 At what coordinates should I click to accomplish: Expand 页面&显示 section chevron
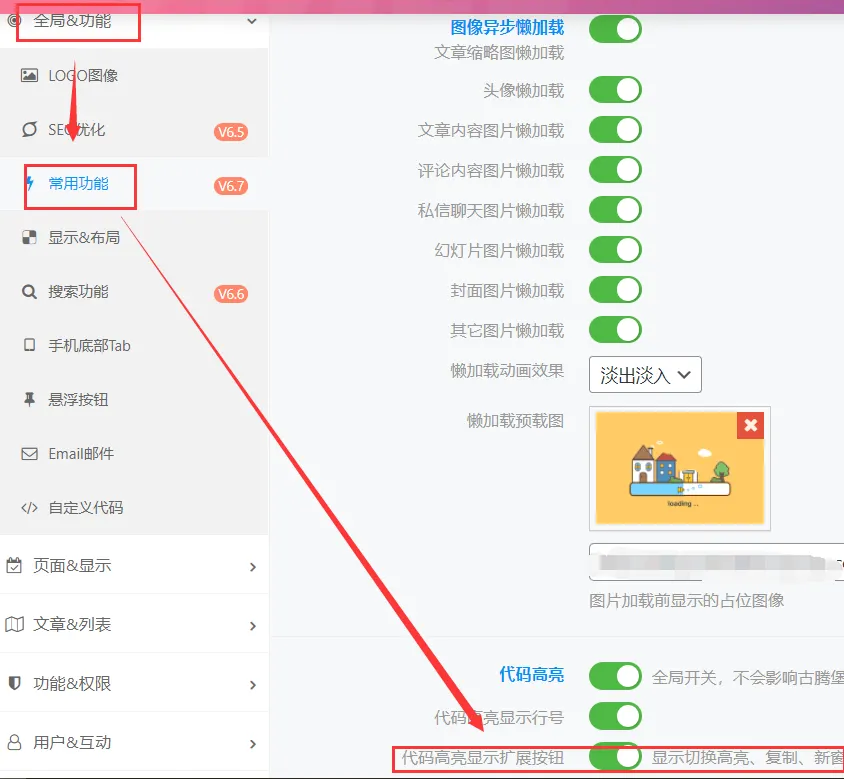[253, 567]
